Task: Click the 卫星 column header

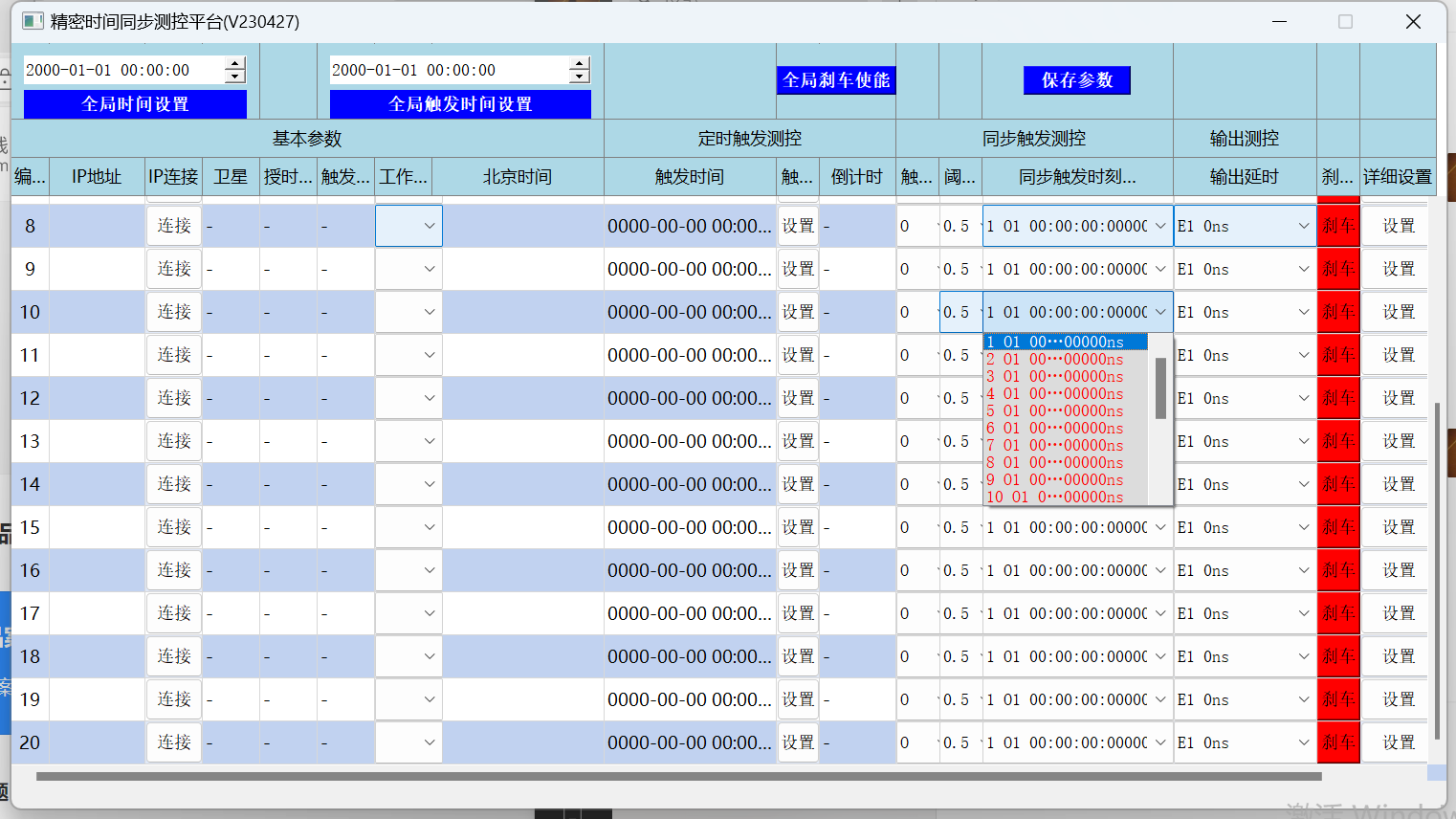Action: 231,177
